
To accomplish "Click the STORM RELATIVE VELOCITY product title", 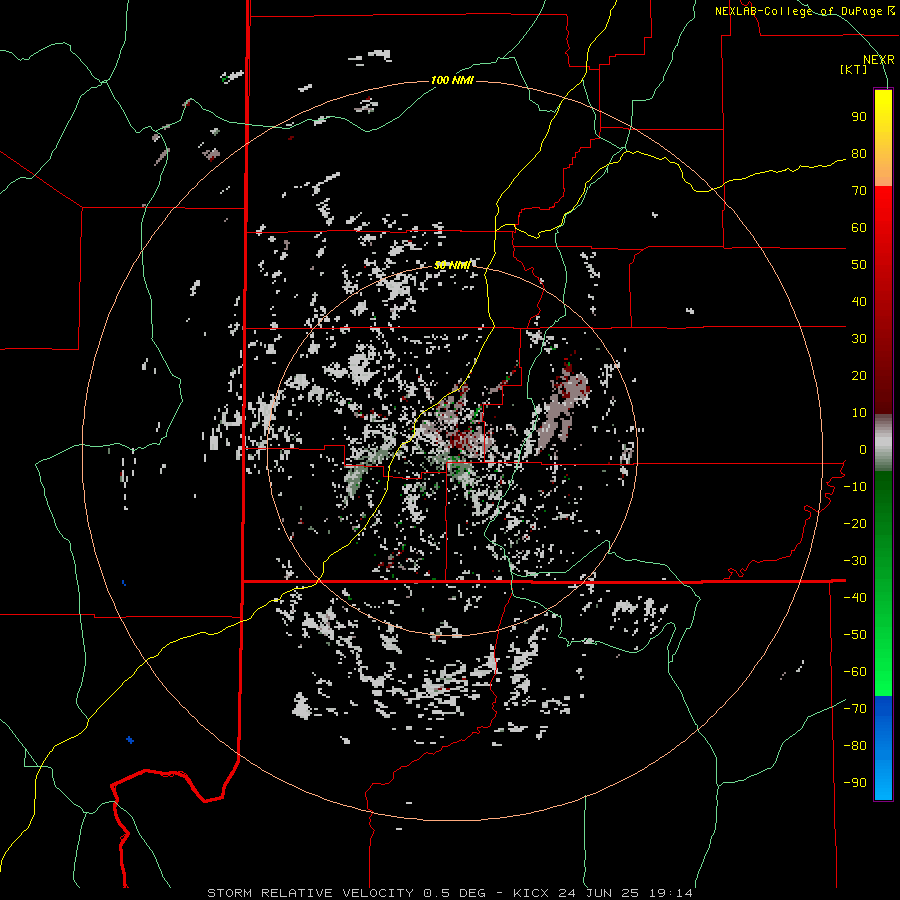I will tap(310, 893).
